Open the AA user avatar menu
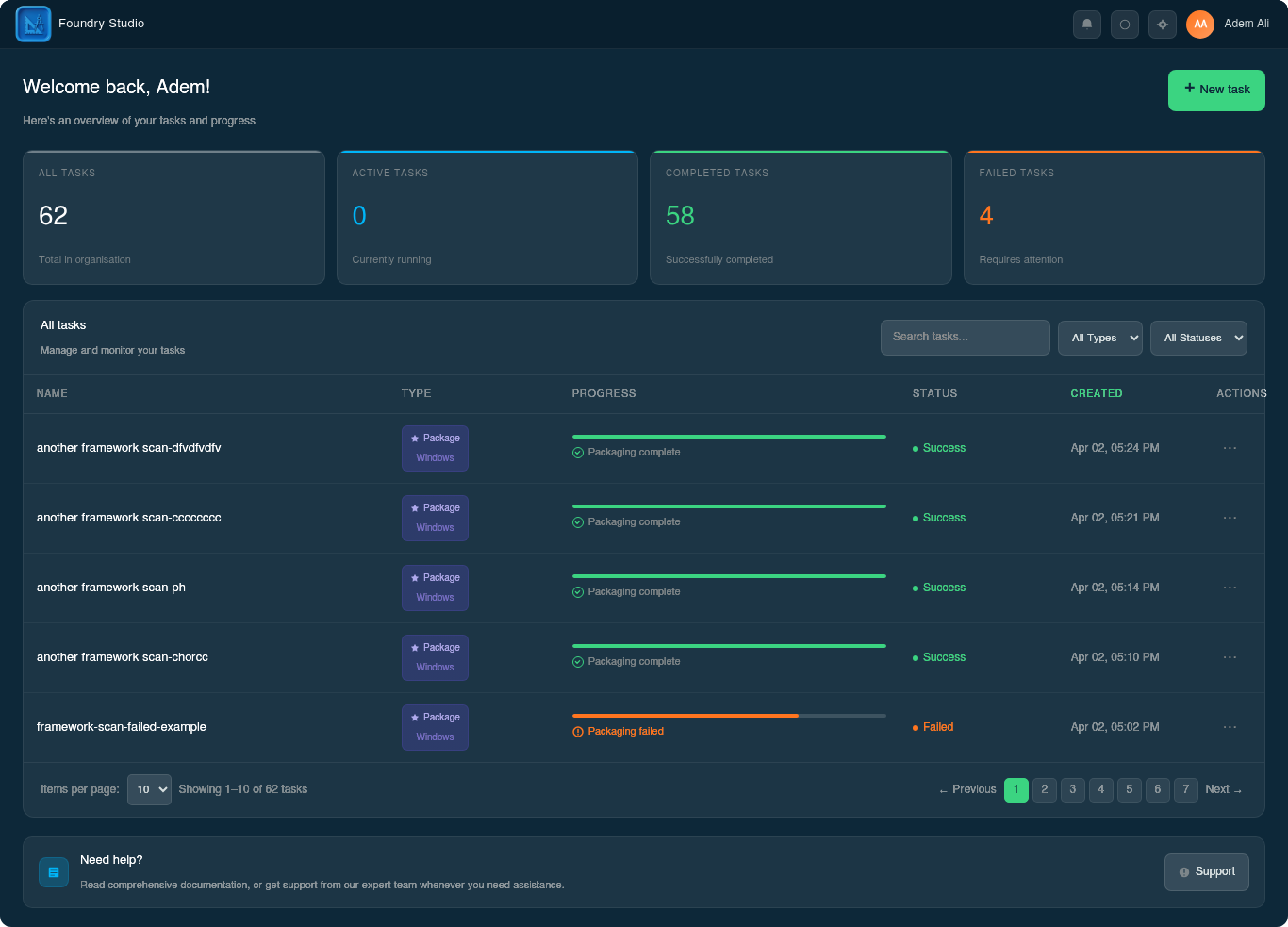The width and height of the screenshot is (1288, 927). tap(1200, 25)
